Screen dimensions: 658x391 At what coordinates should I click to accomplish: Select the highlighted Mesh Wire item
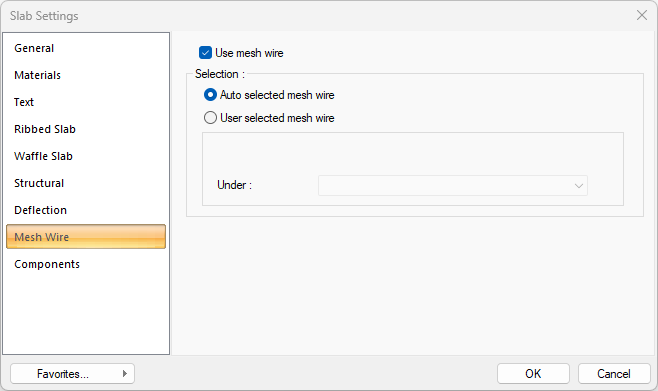(86, 237)
